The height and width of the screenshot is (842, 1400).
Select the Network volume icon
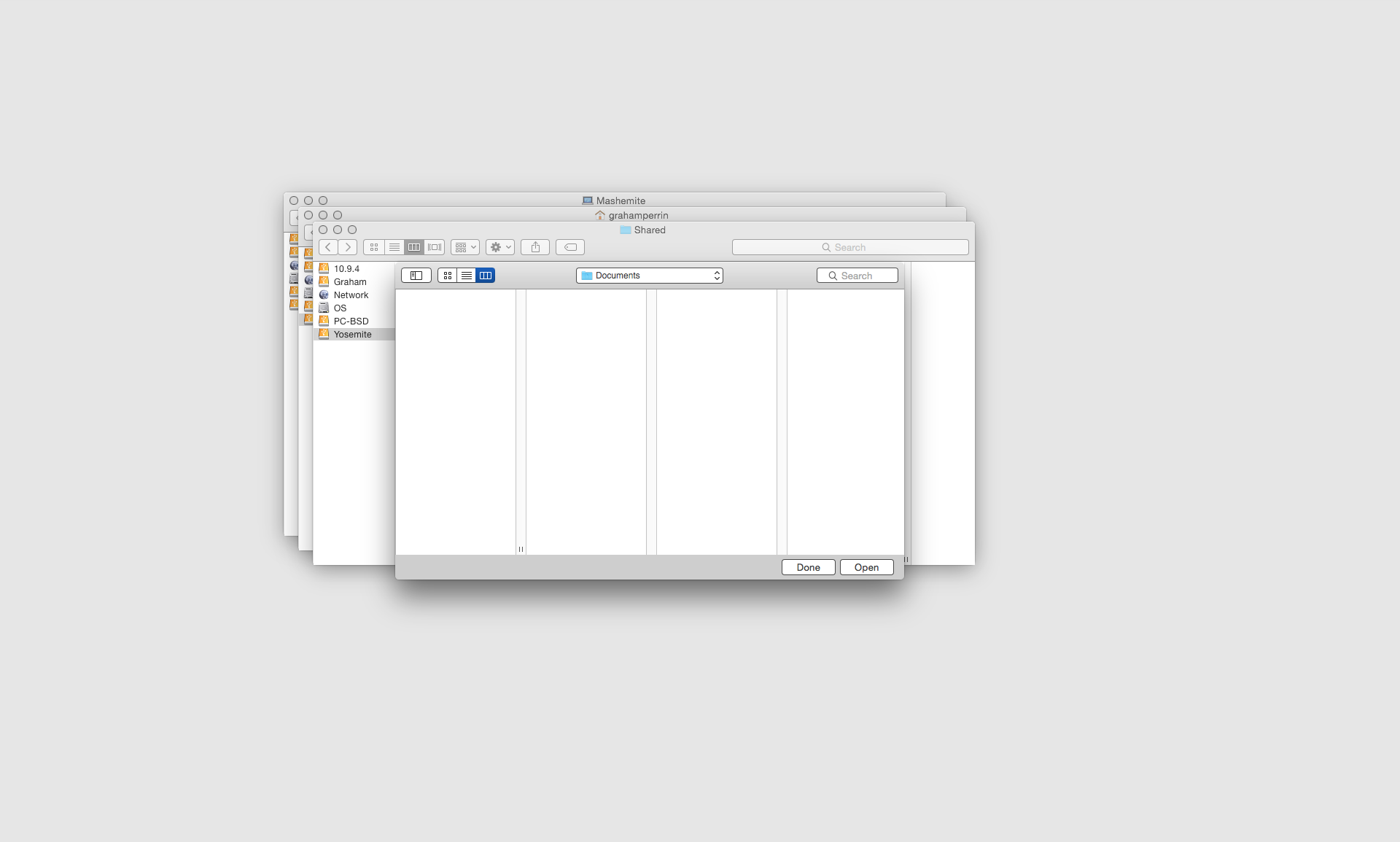pyautogui.click(x=324, y=295)
